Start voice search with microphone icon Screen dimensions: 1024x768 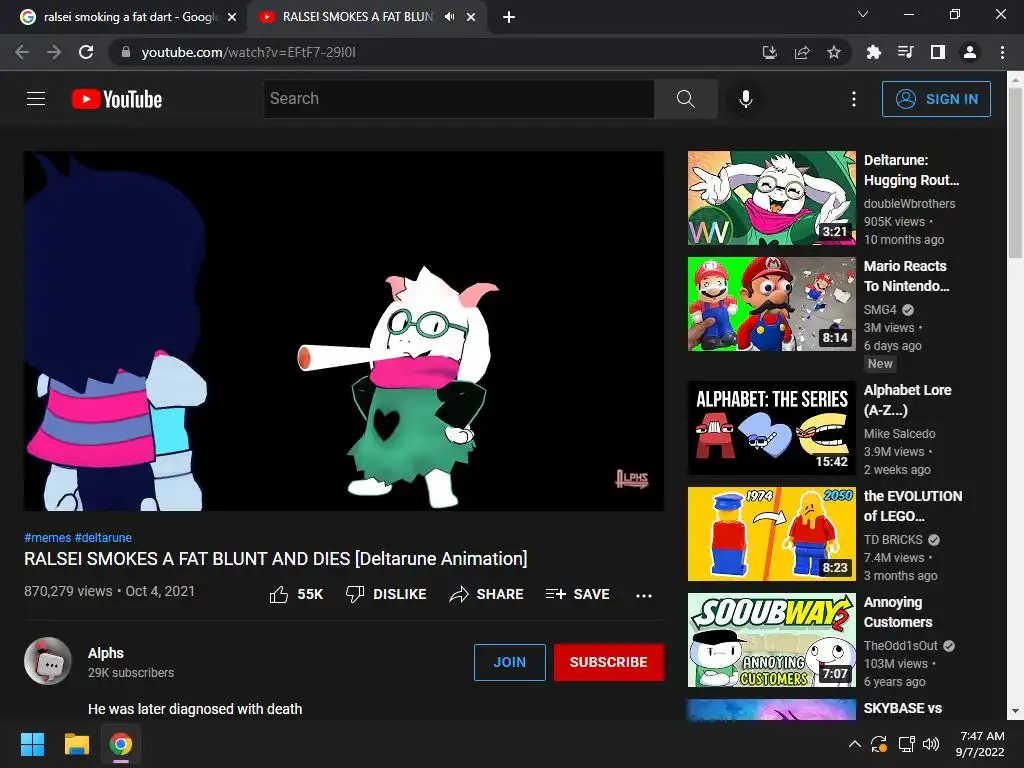pyautogui.click(x=746, y=99)
